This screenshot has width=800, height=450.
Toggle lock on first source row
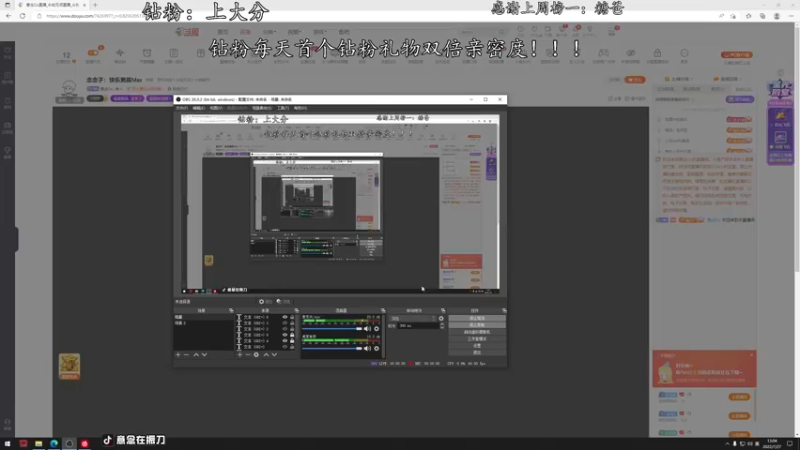pyautogui.click(x=292, y=317)
